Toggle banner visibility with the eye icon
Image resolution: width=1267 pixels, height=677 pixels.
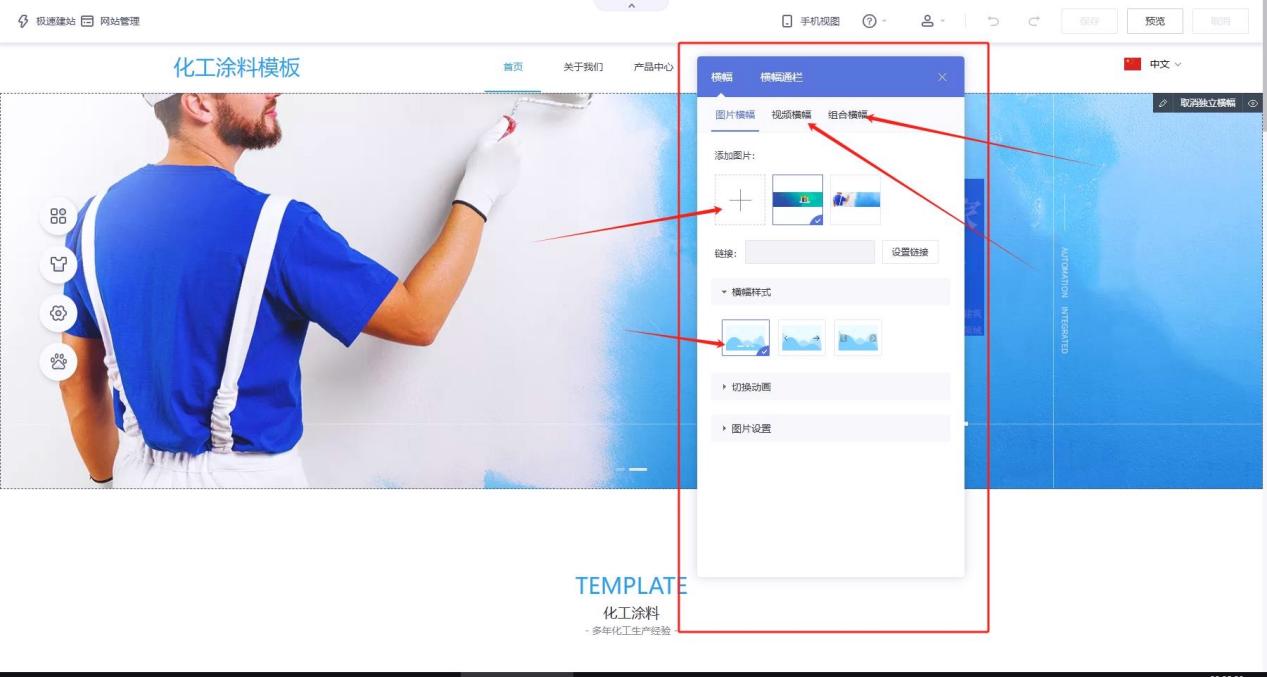pos(1254,103)
